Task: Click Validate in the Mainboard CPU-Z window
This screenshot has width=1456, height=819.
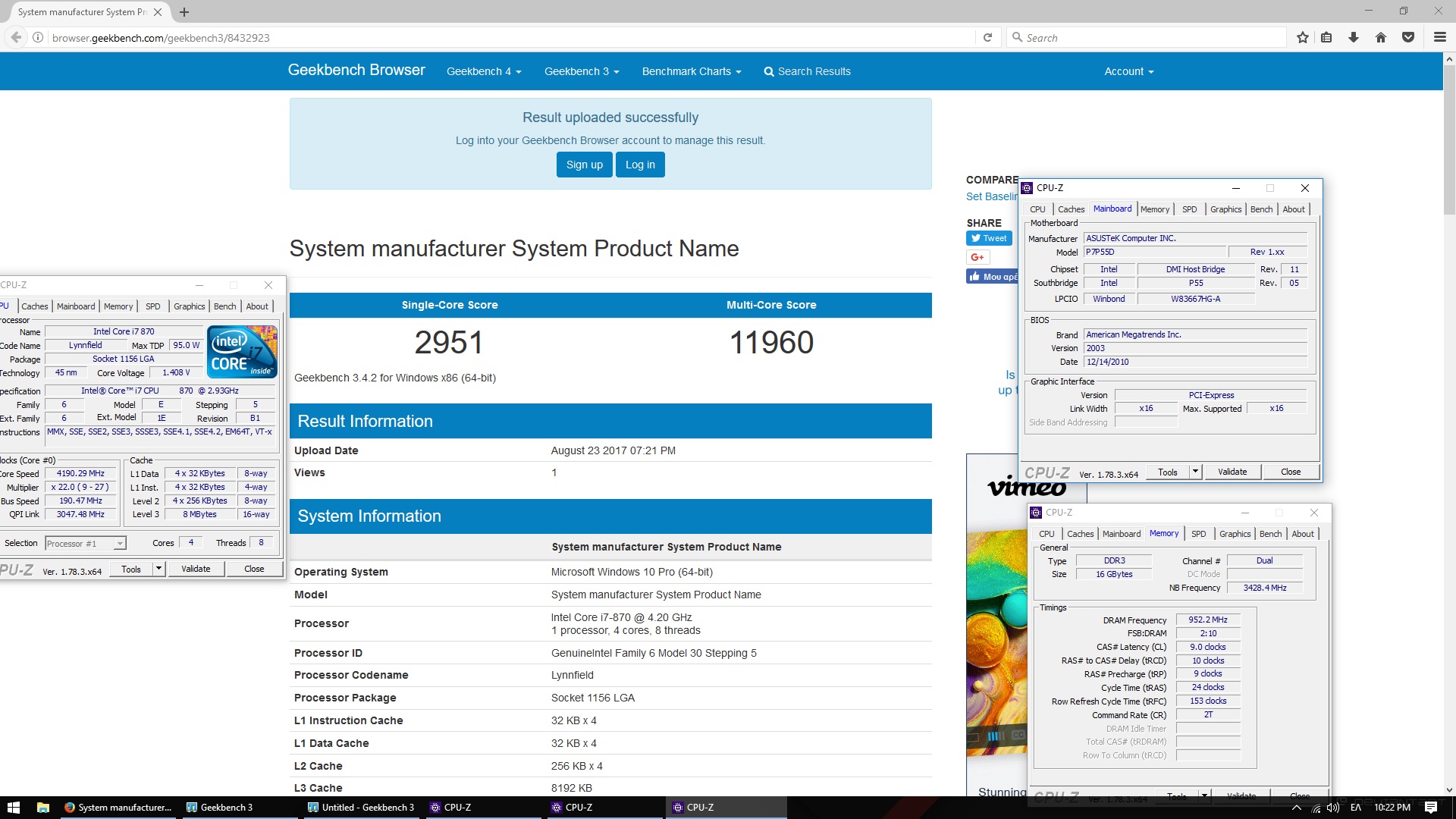Action: [x=1232, y=472]
